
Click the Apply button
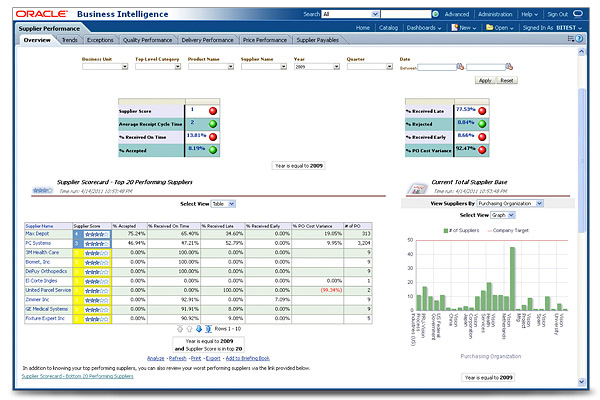(485, 80)
